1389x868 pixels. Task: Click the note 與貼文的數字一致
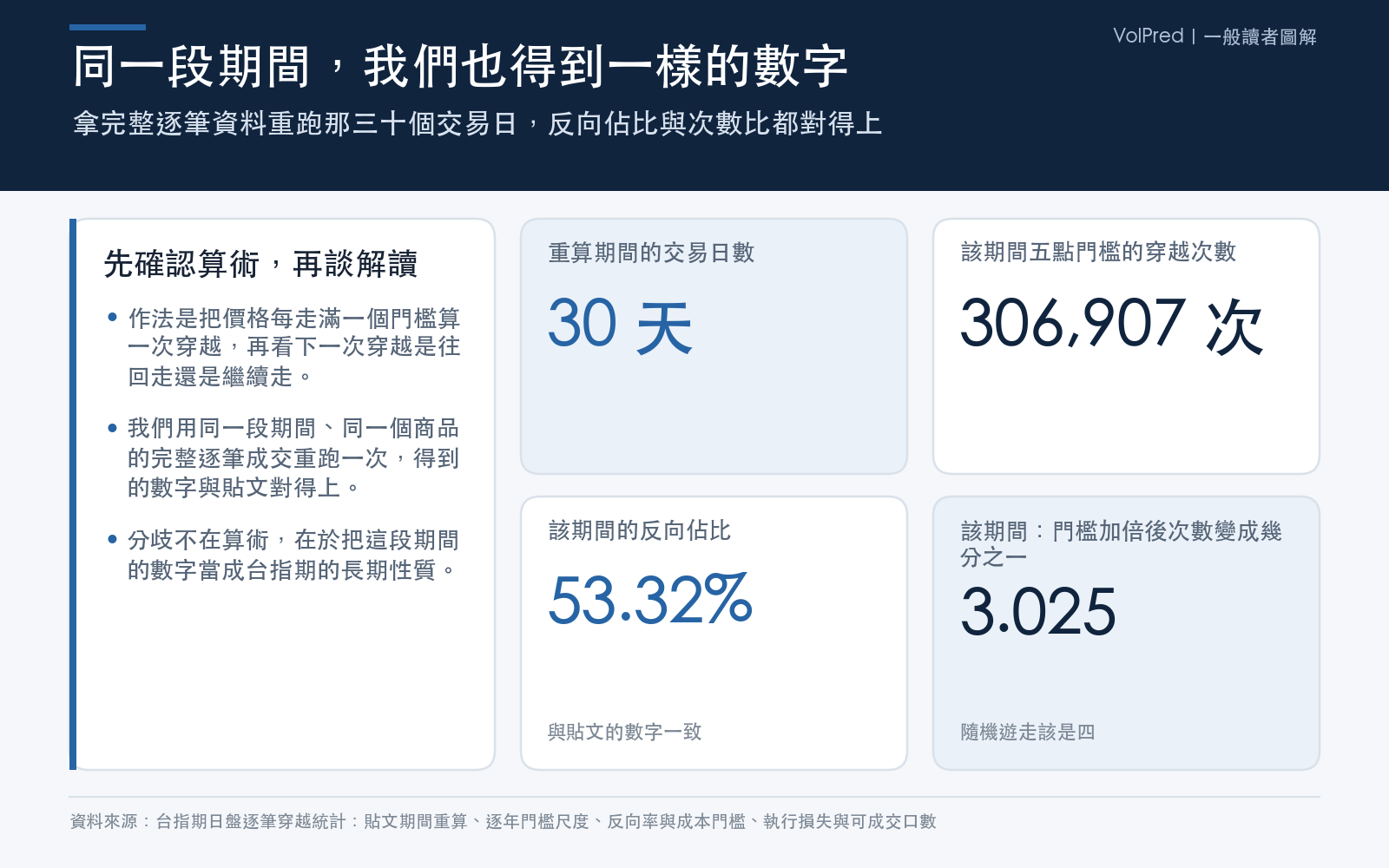click(x=624, y=732)
